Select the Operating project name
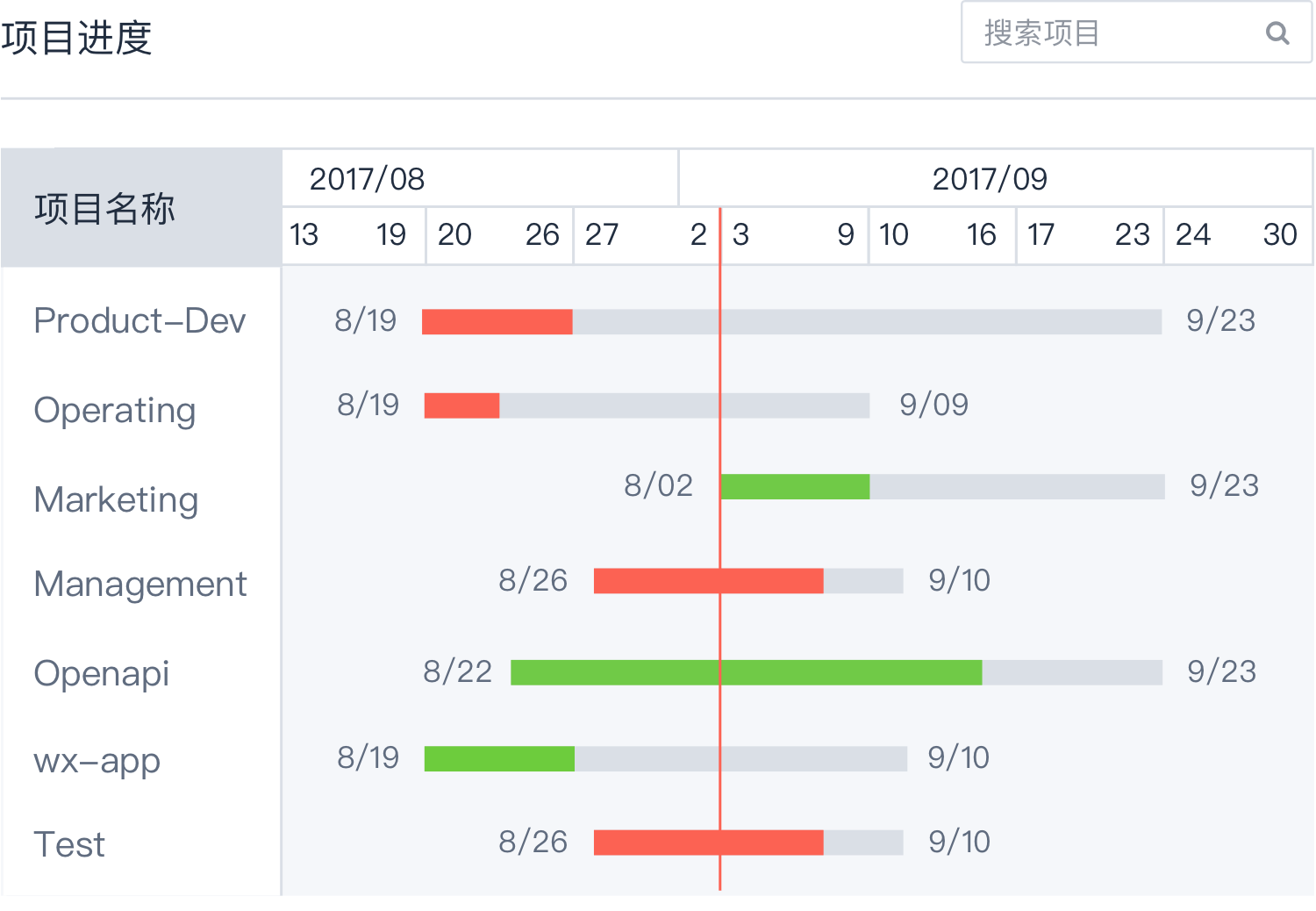This screenshot has height=911, width=1316. coord(114,410)
